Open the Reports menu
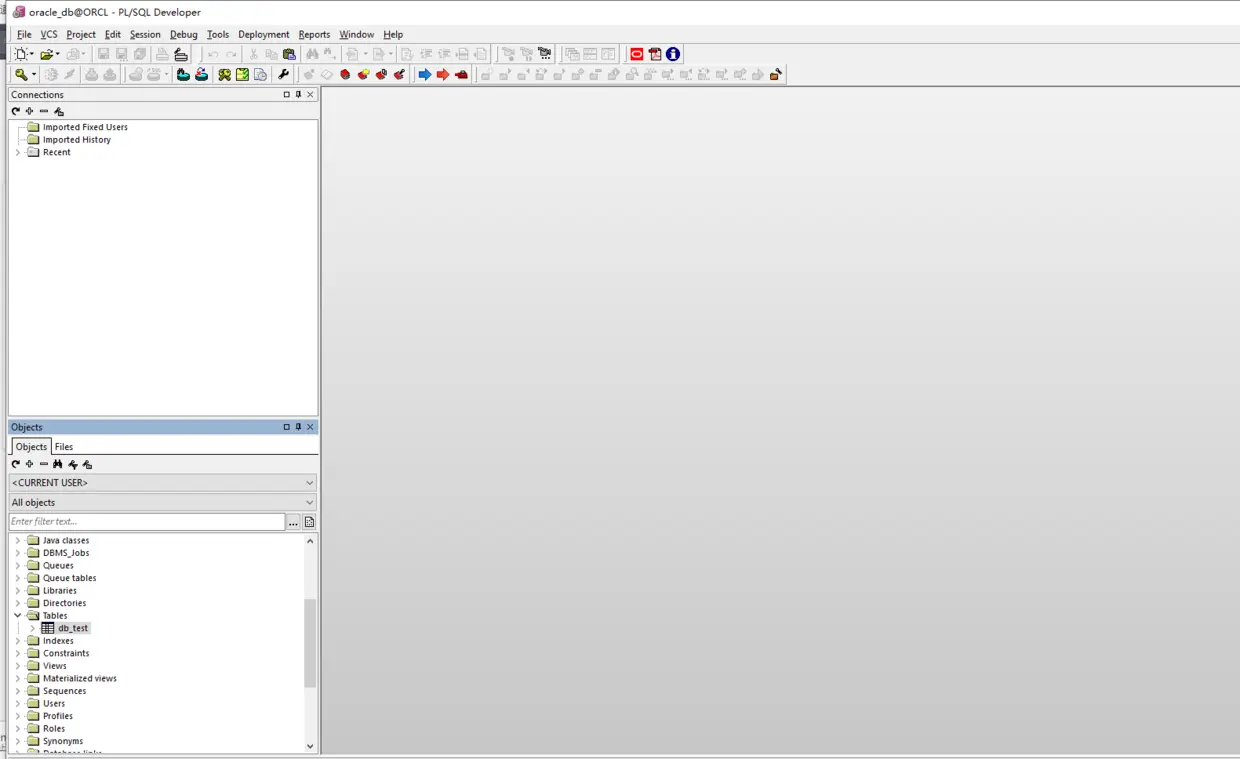 (x=314, y=34)
